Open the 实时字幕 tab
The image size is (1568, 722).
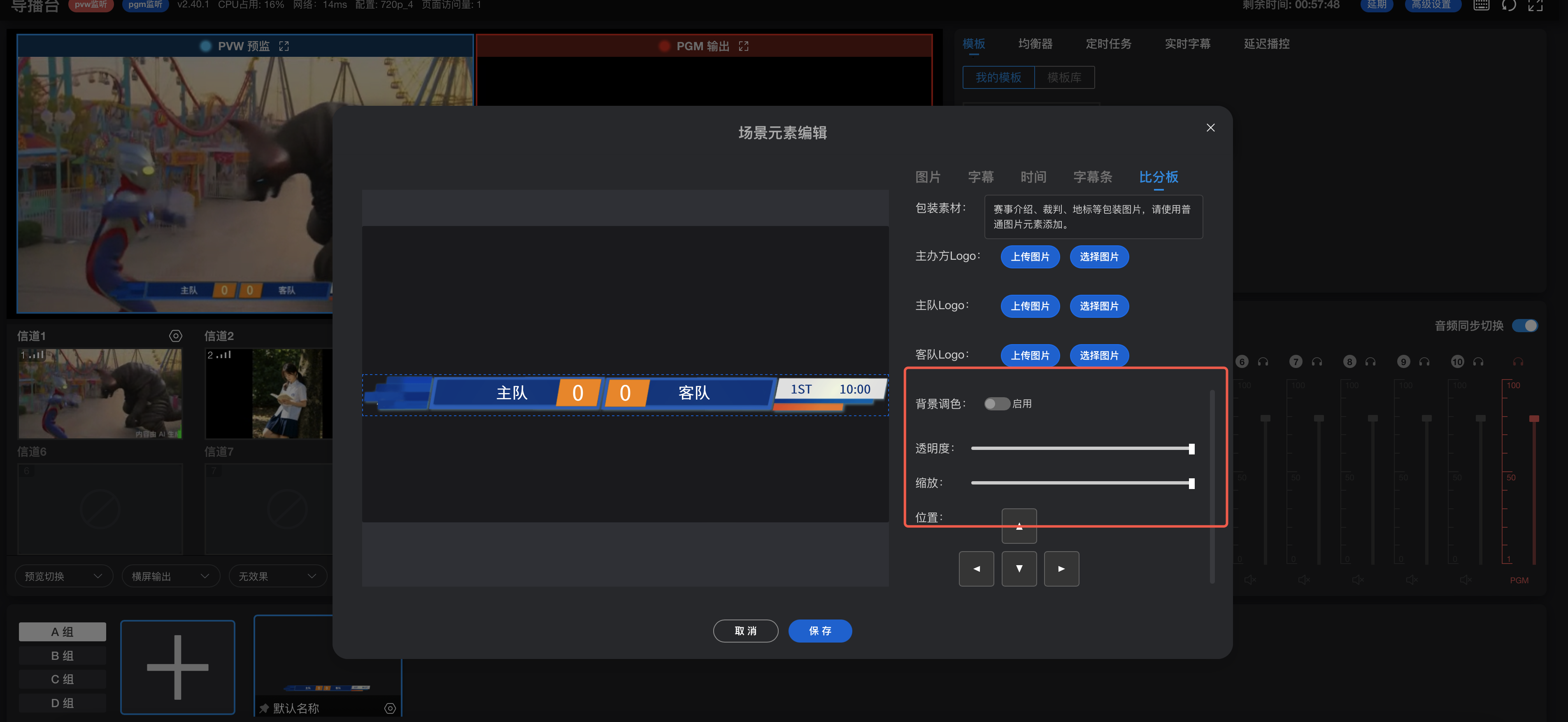(1187, 44)
